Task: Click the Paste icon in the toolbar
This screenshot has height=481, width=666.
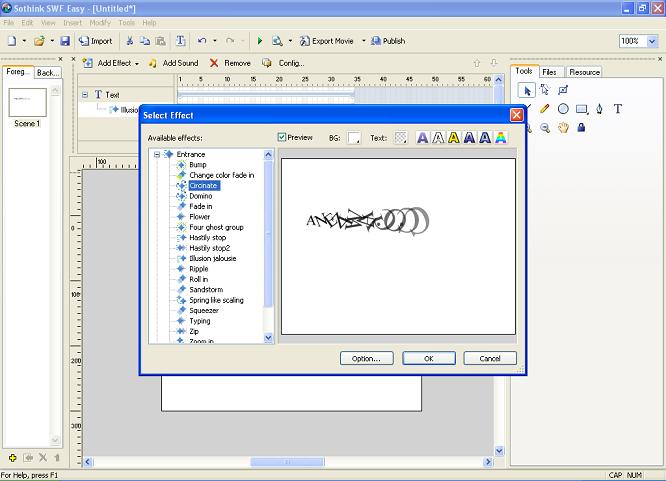Action: coord(160,41)
